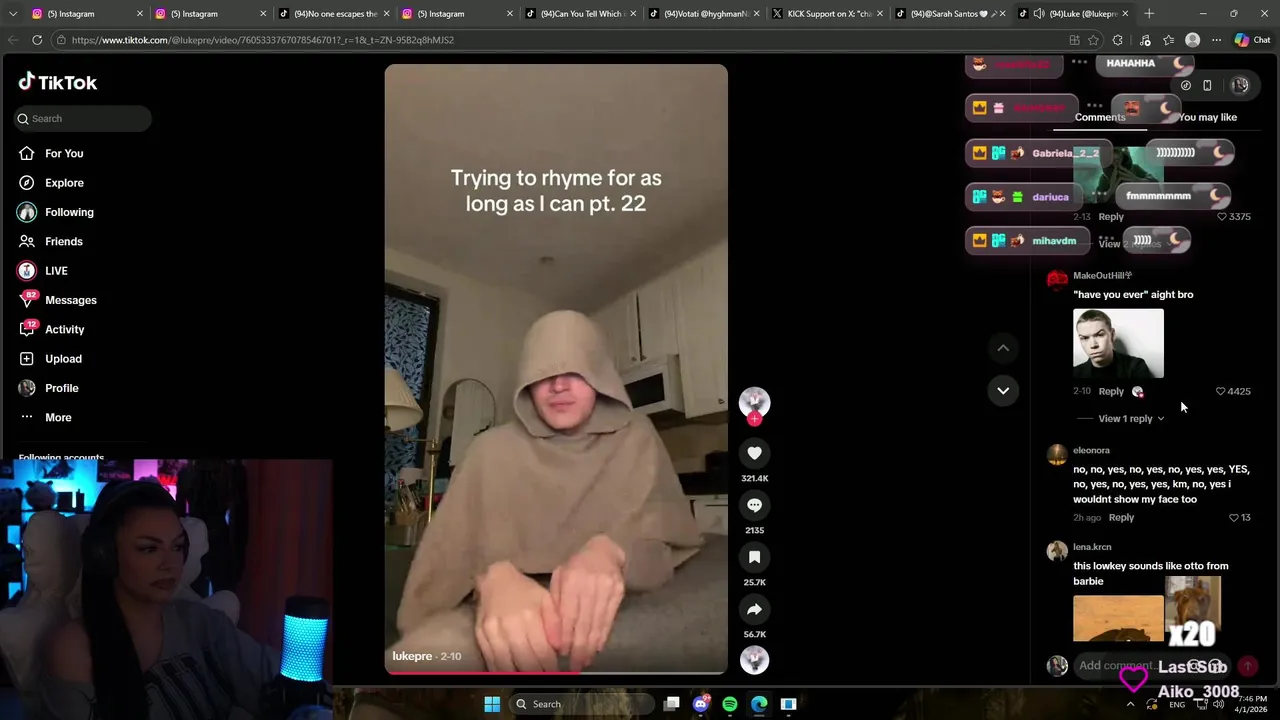Click the TikTok logo
This screenshot has width=1280, height=720.
[57, 82]
